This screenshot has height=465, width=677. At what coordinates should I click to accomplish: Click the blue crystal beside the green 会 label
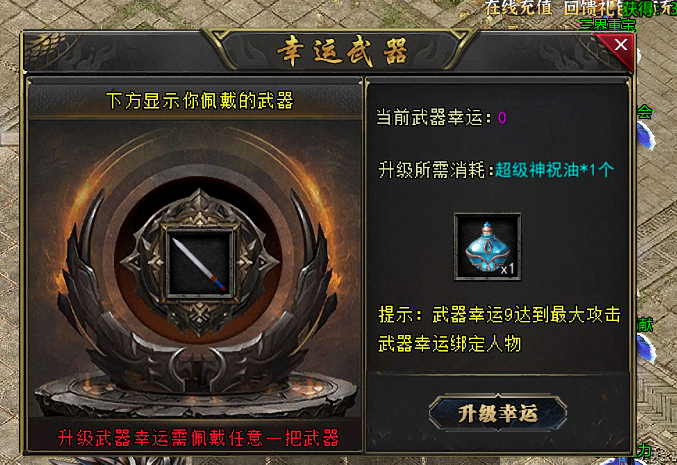[647, 135]
